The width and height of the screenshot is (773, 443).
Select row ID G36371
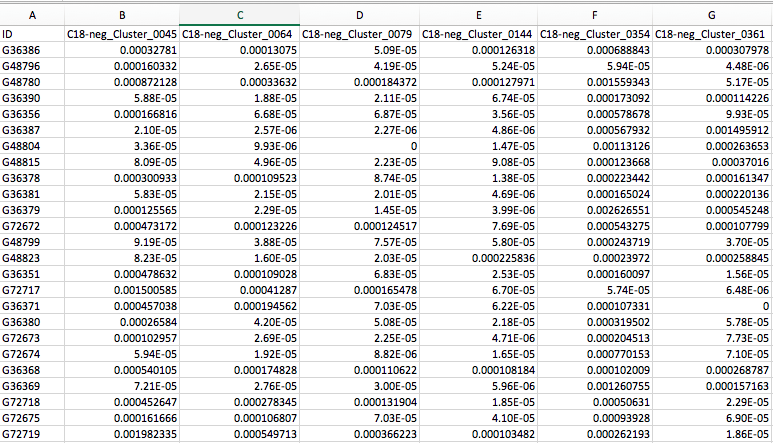coord(32,306)
